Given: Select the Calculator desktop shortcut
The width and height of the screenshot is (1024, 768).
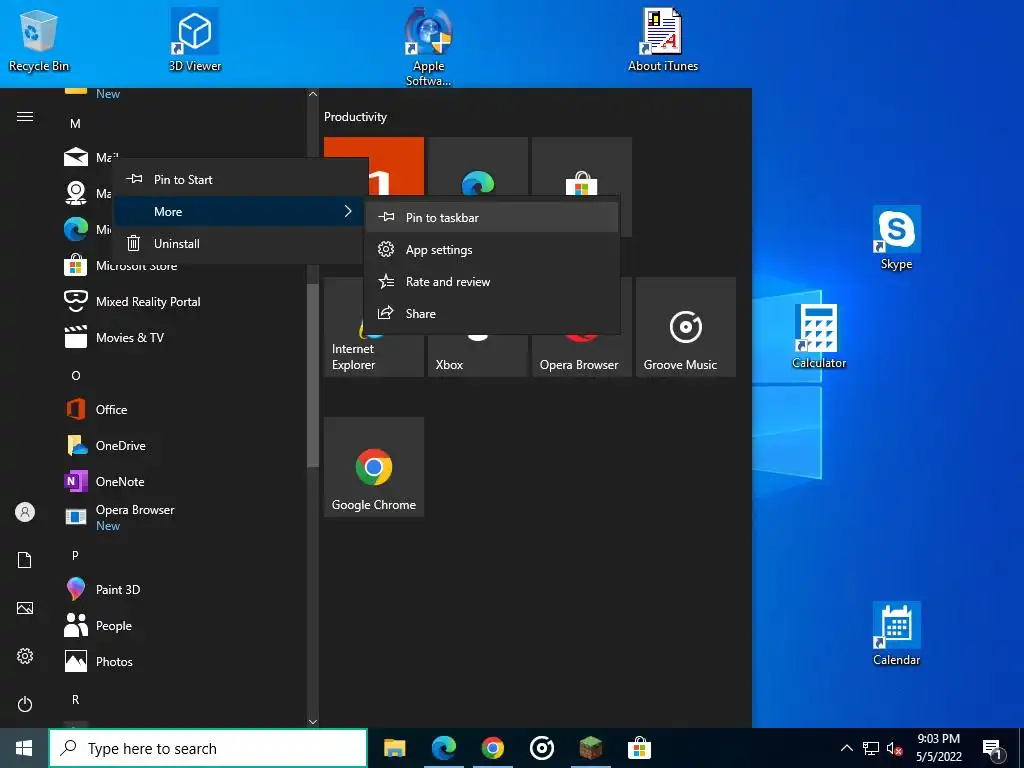Looking at the screenshot, I should coord(819,337).
